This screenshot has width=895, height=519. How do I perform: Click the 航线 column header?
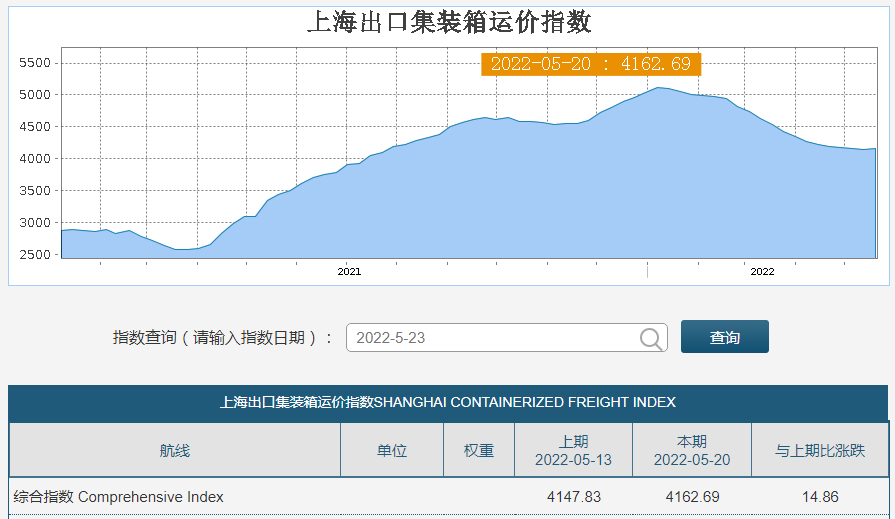(174, 450)
